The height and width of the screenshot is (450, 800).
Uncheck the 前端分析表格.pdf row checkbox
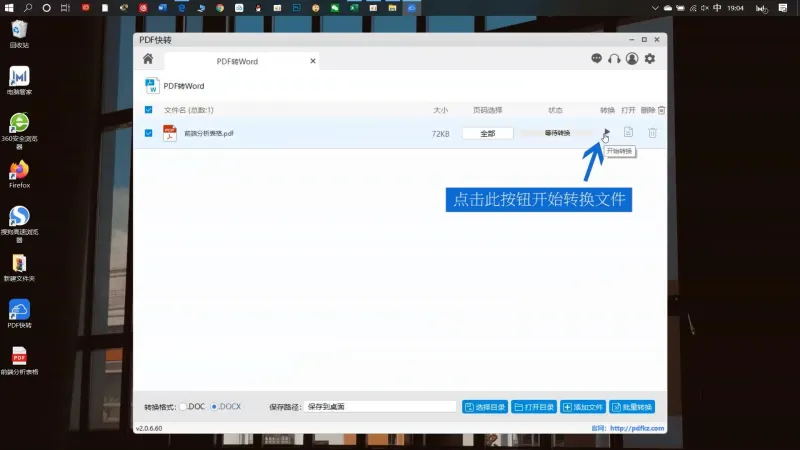[x=148, y=133]
